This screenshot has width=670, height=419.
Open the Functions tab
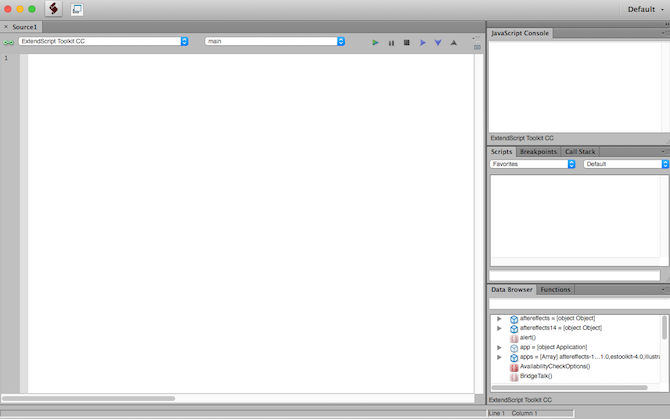coord(555,290)
